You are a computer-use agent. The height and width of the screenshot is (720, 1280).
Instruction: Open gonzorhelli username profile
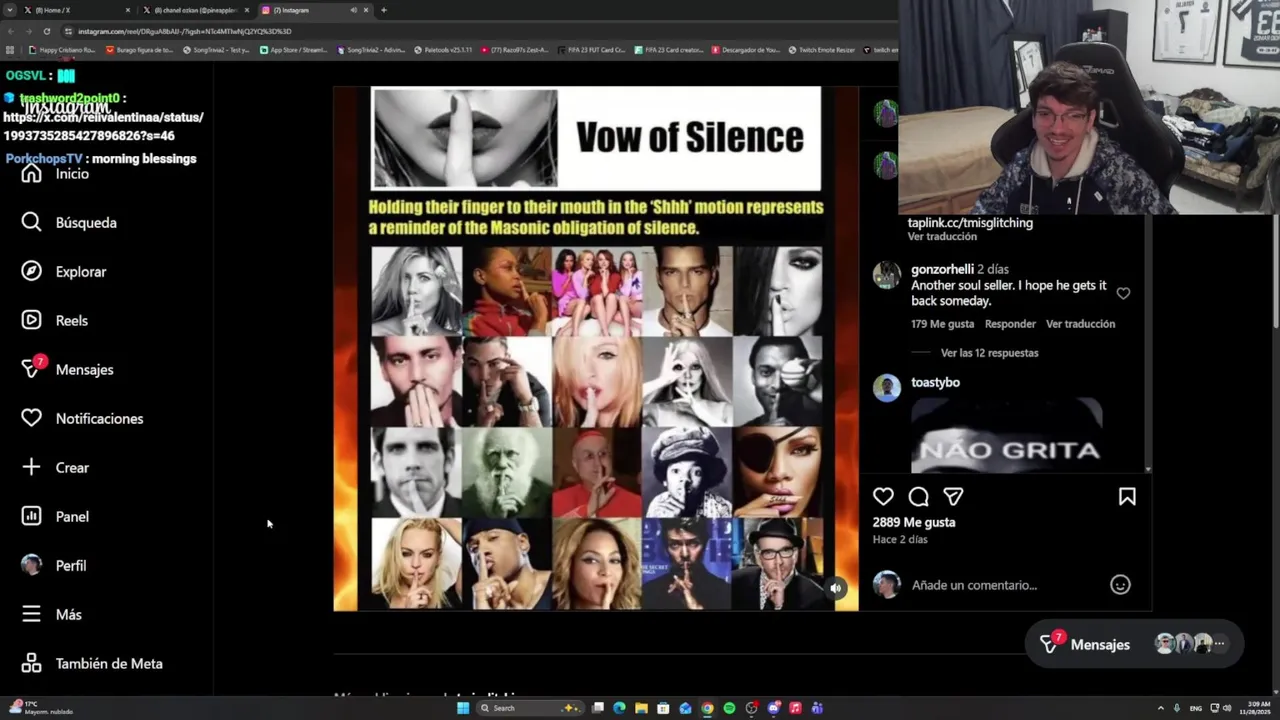point(942,269)
